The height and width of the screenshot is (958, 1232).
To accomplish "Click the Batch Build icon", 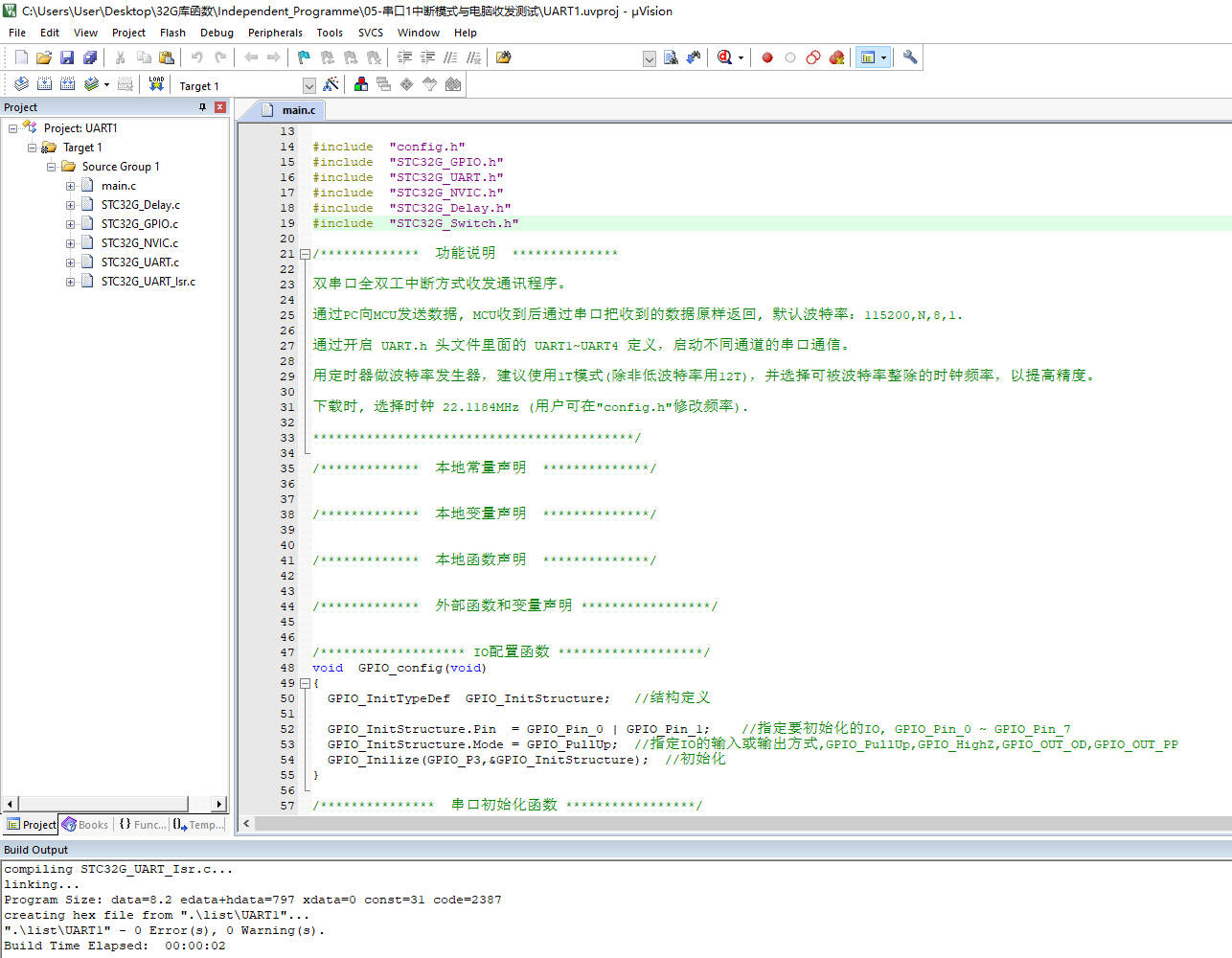I will click(91, 84).
